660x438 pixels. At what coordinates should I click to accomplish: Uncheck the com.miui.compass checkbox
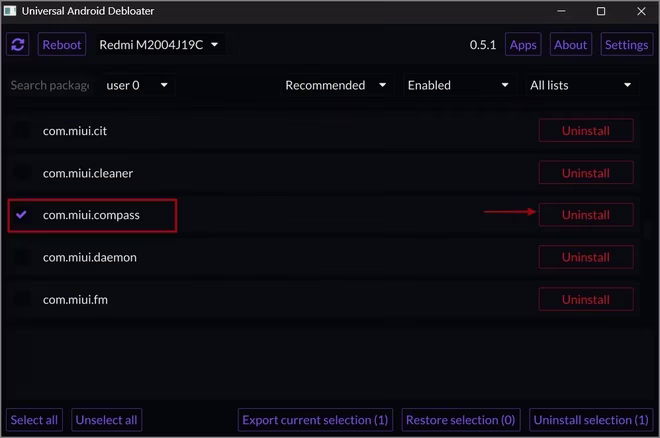coord(21,215)
